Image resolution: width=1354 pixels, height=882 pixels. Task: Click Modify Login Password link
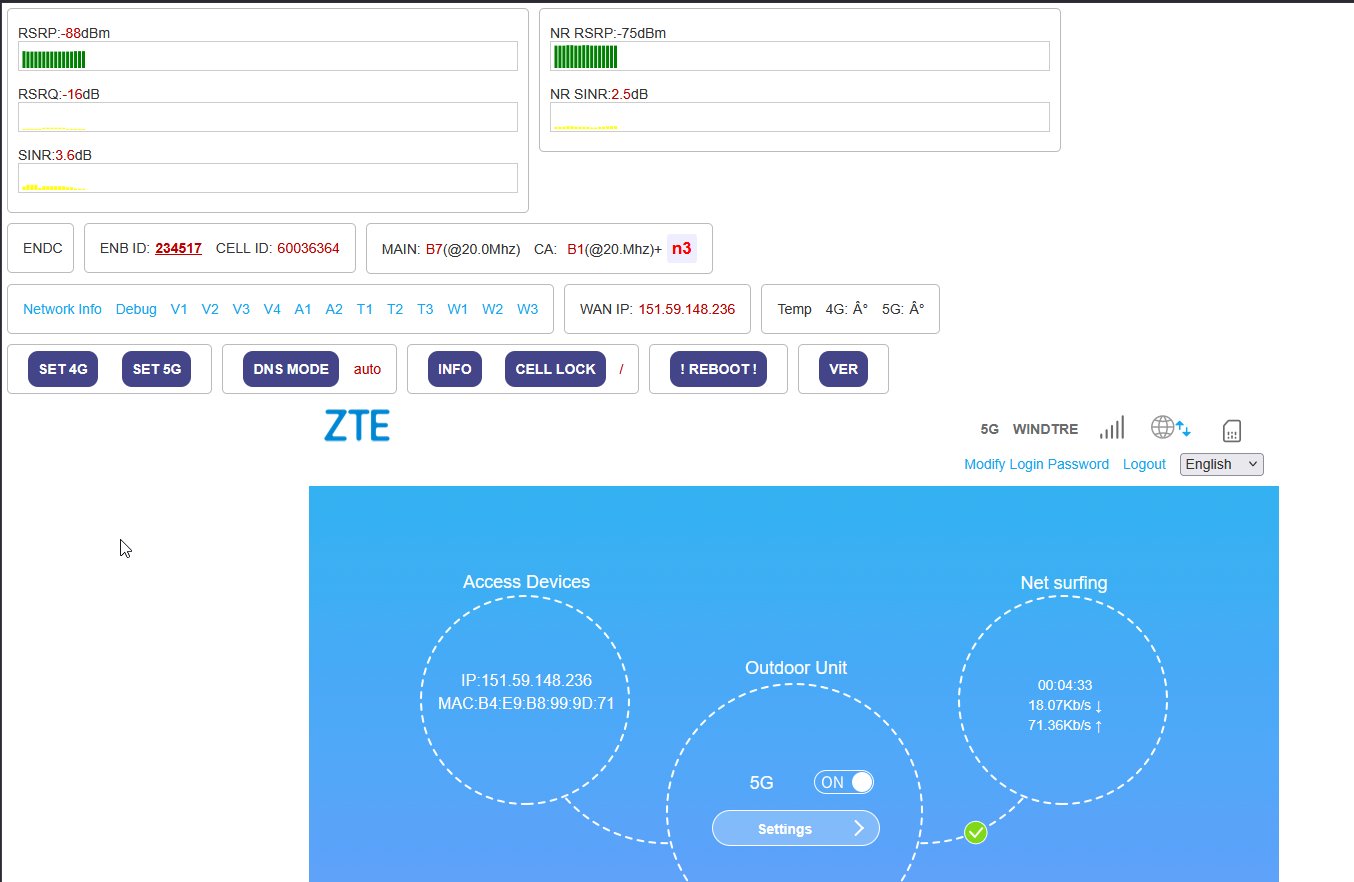[1036, 464]
